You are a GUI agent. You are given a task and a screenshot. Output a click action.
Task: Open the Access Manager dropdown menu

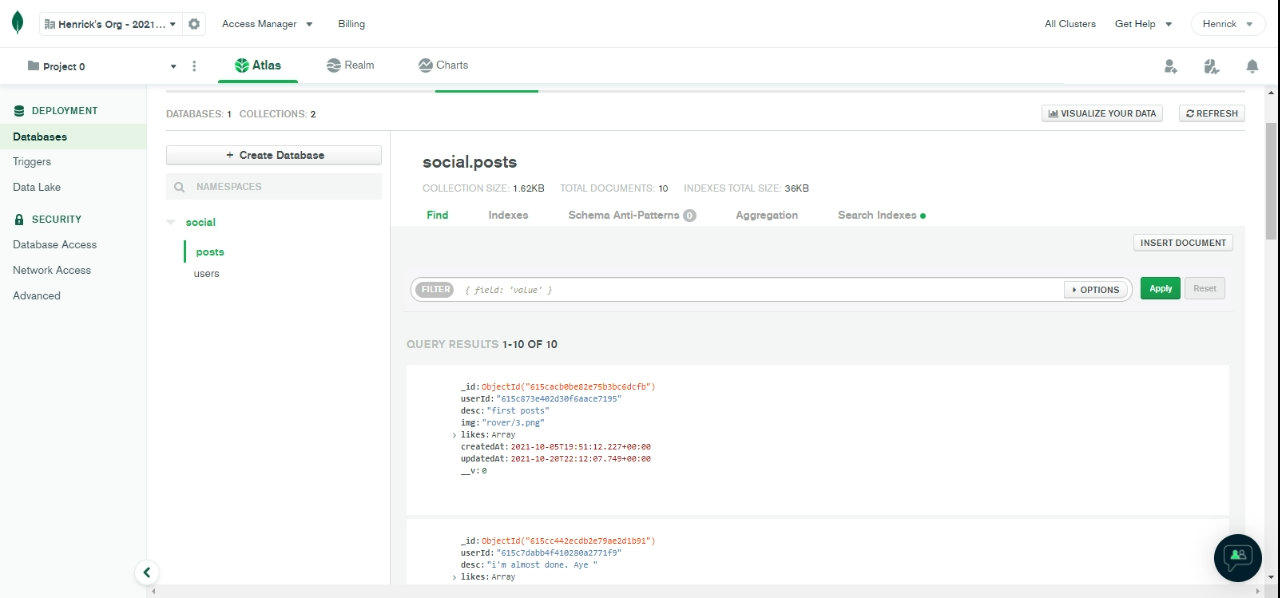pyautogui.click(x=267, y=23)
